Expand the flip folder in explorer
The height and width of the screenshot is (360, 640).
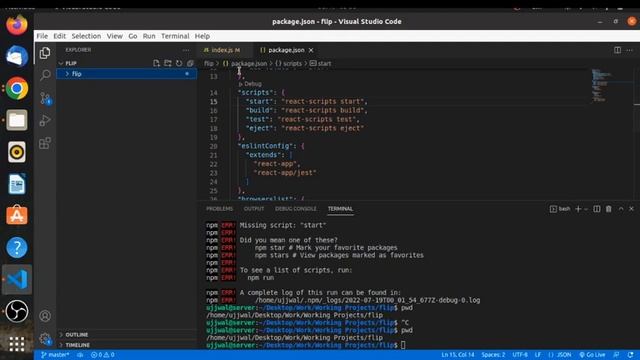(x=127, y=74)
